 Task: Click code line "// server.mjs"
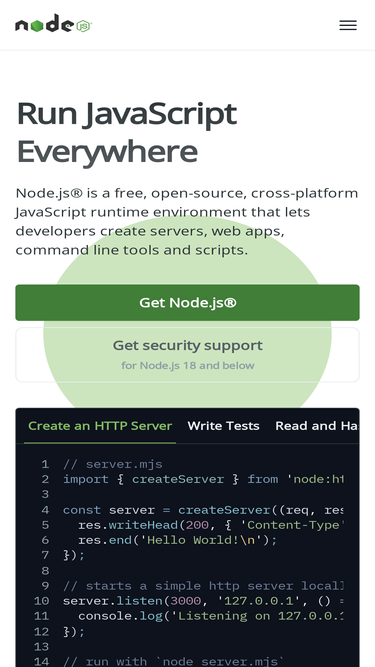point(113,464)
